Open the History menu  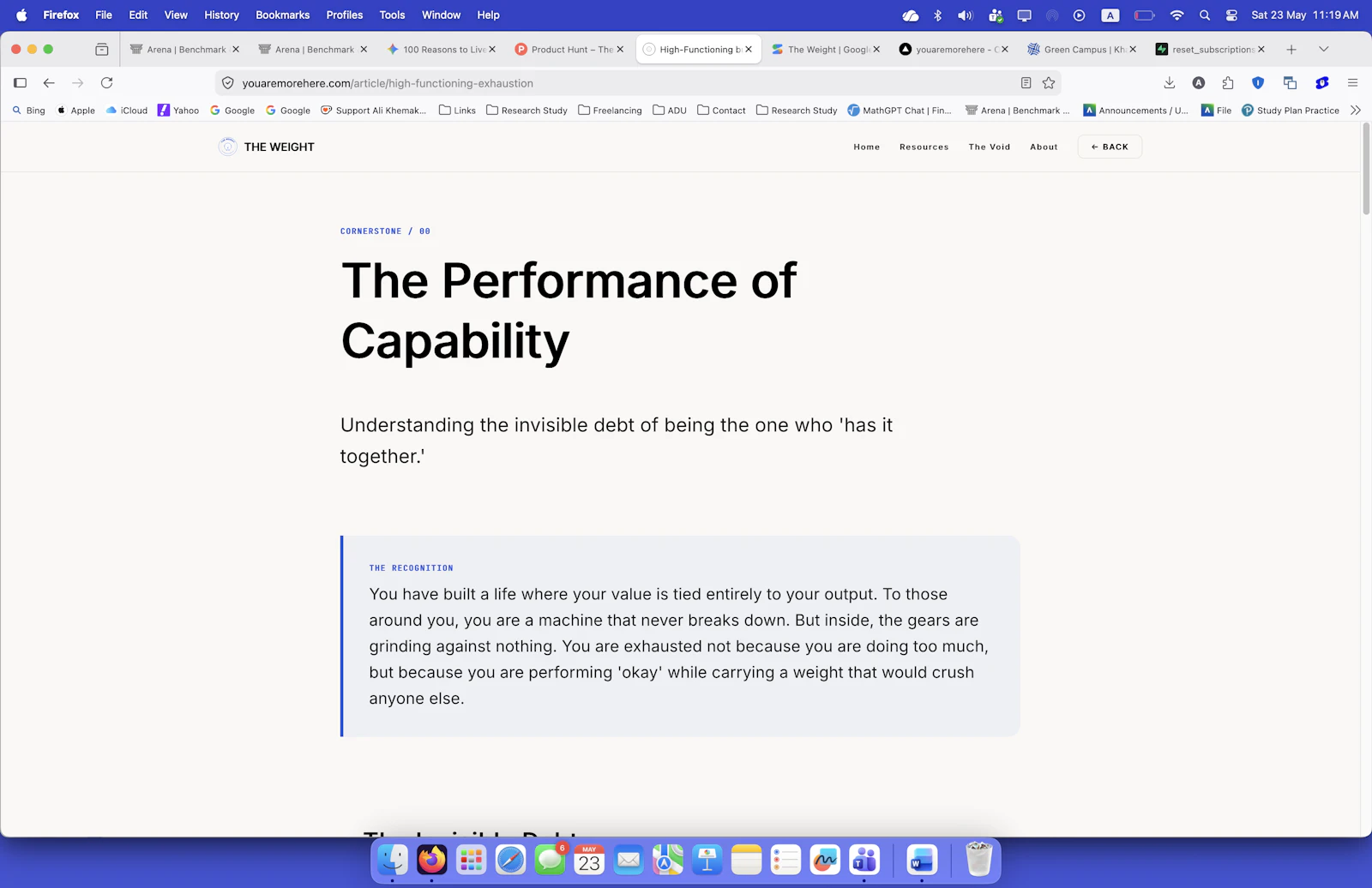(x=221, y=15)
